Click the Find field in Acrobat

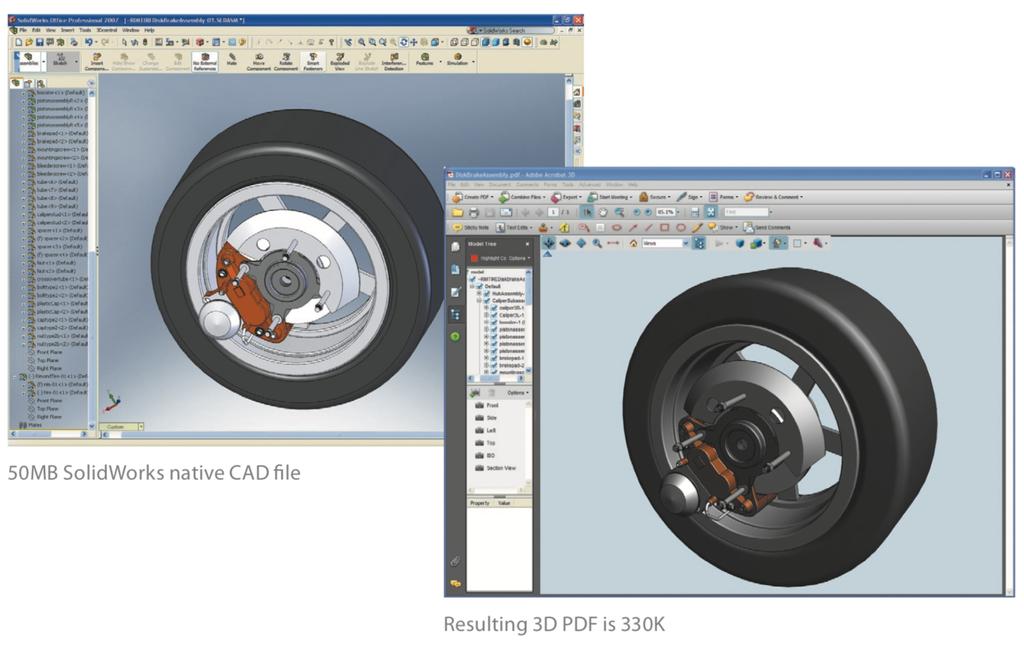click(x=746, y=212)
